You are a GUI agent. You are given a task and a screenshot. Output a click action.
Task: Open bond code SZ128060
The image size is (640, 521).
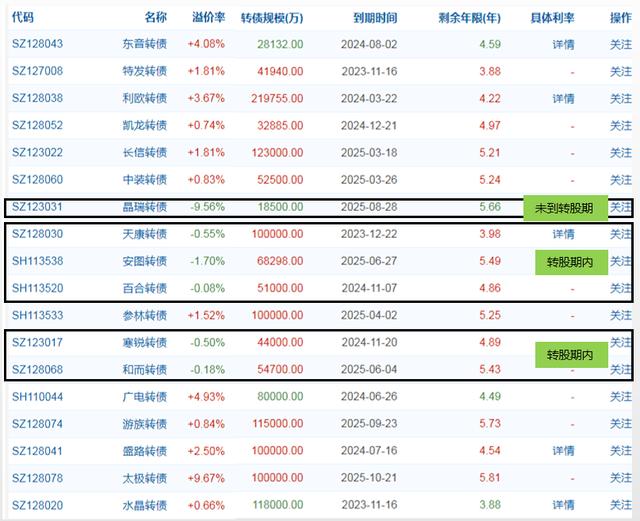tap(38, 179)
